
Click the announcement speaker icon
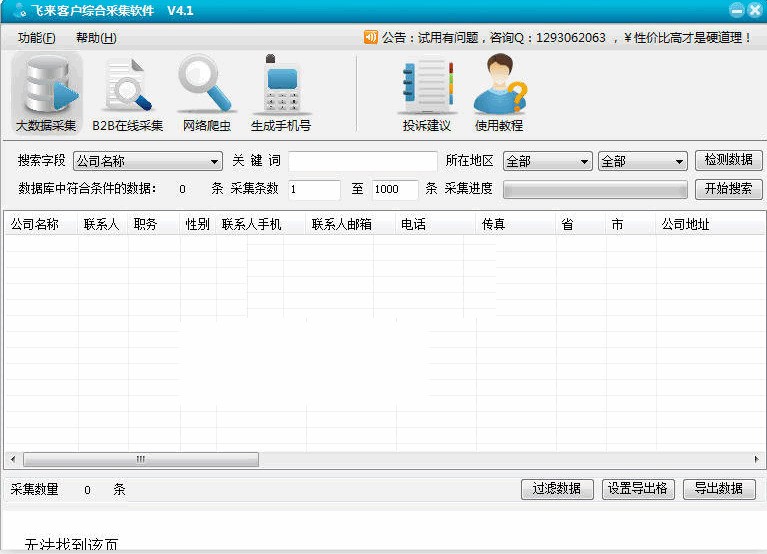pyautogui.click(x=370, y=37)
